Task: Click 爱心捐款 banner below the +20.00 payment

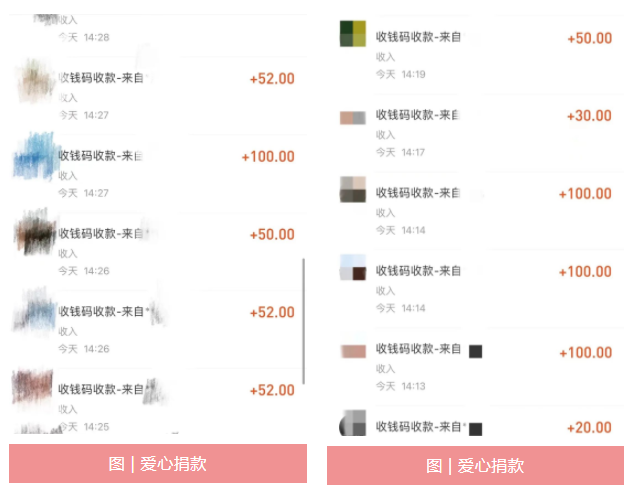Action: (x=475, y=466)
